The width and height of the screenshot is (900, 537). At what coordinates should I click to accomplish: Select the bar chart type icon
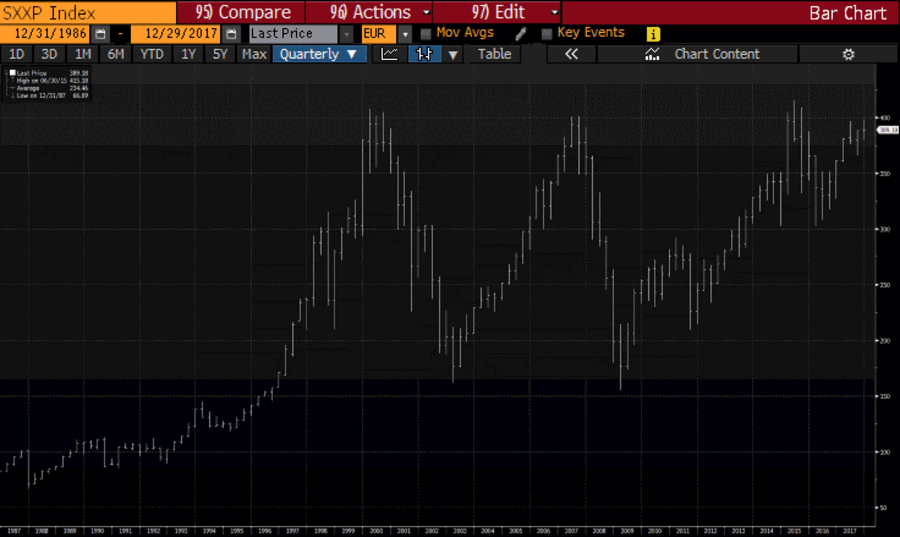424,54
